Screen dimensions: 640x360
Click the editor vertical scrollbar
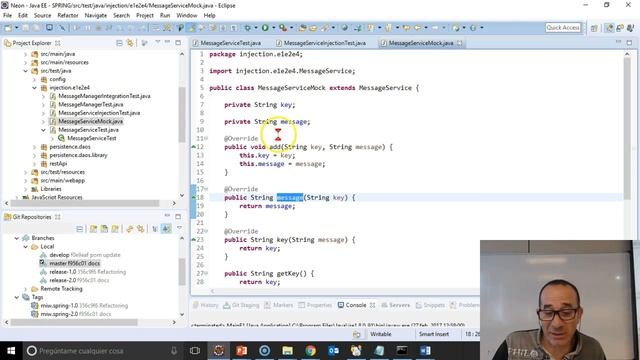[627, 129]
